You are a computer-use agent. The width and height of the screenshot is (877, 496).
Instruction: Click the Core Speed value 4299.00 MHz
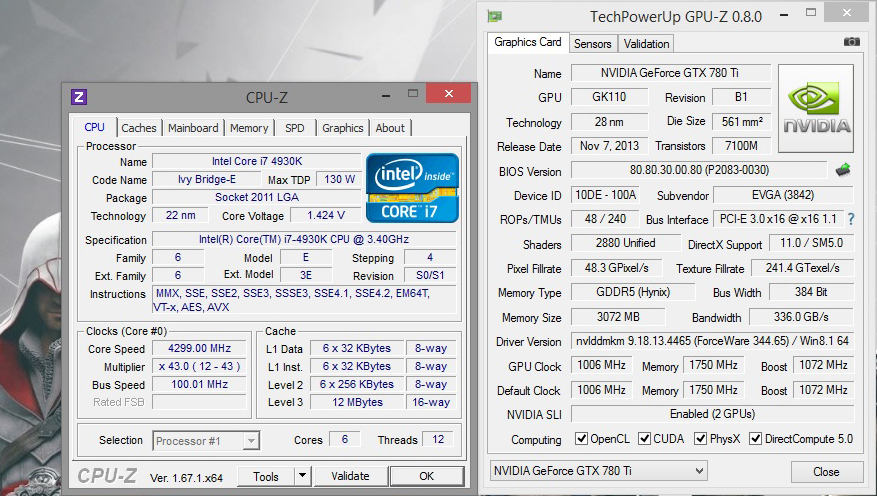(x=200, y=348)
